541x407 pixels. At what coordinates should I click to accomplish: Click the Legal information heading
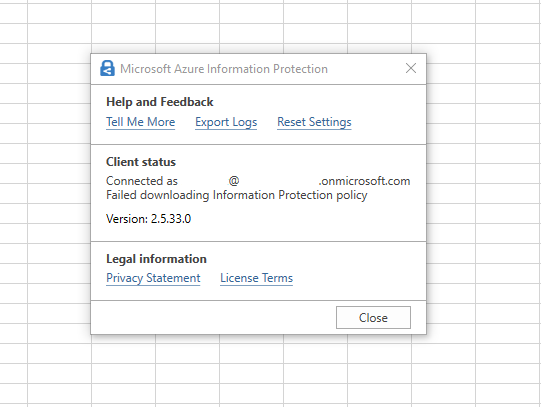click(156, 259)
